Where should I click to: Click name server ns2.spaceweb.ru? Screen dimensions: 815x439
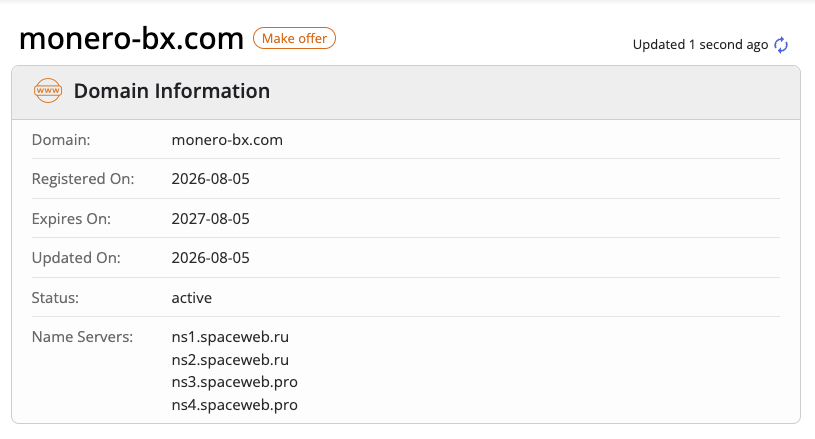pos(230,360)
